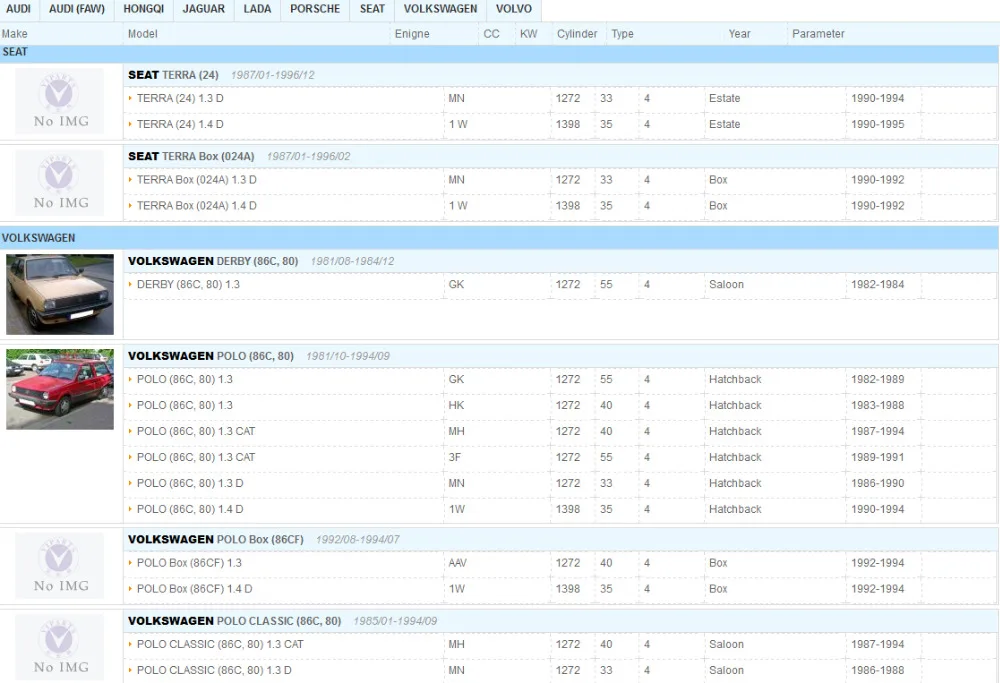Click the 1983-1988 year cell

click(878, 406)
